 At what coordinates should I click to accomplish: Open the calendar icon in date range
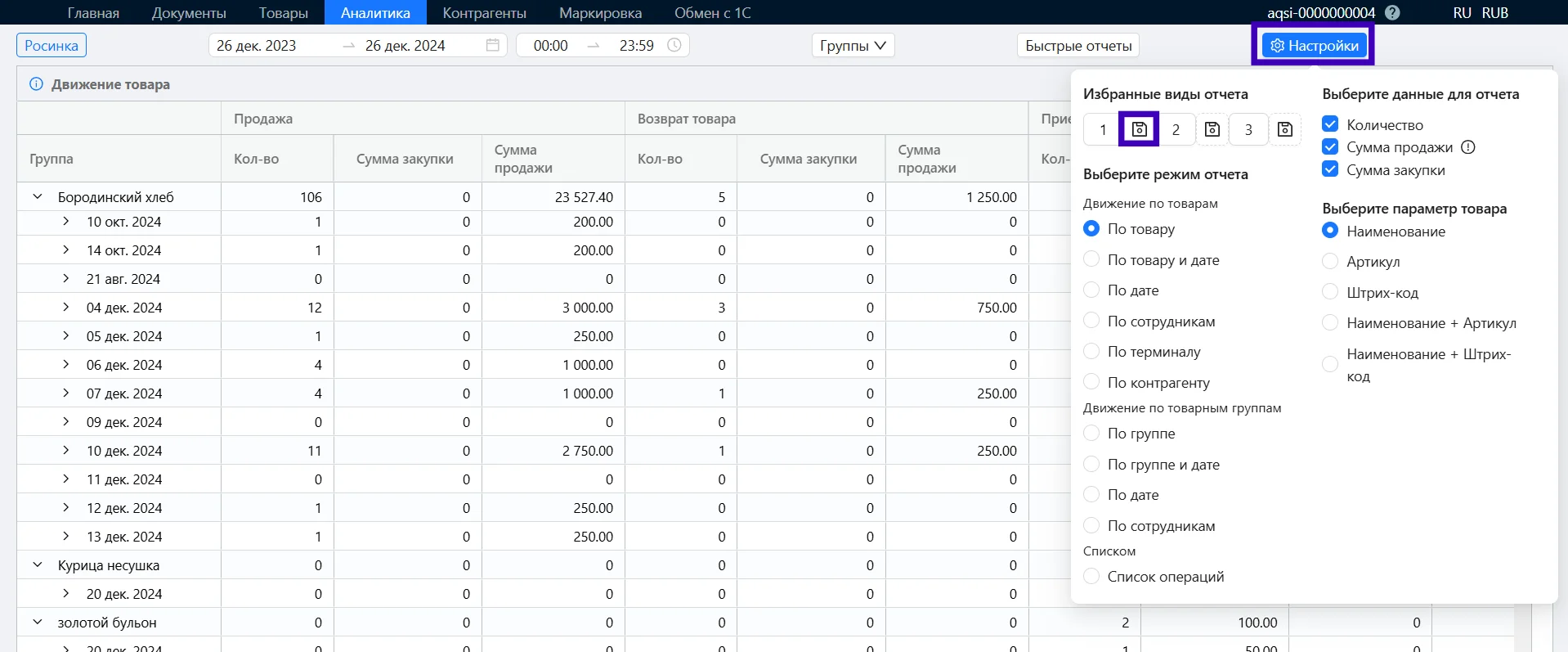[x=492, y=45]
